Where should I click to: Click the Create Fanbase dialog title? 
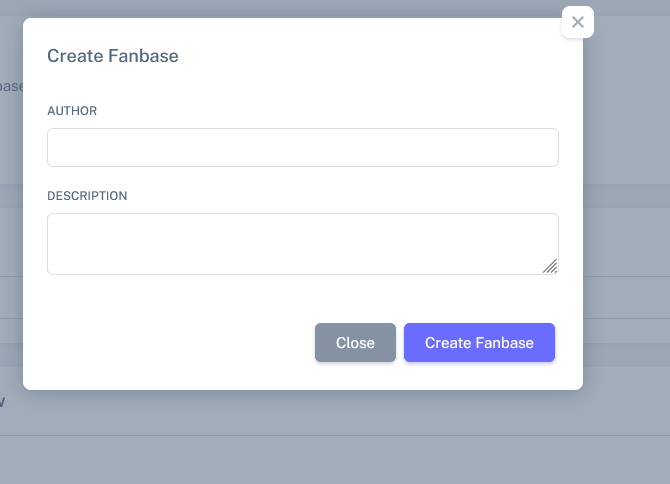click(x=113, y=56)
